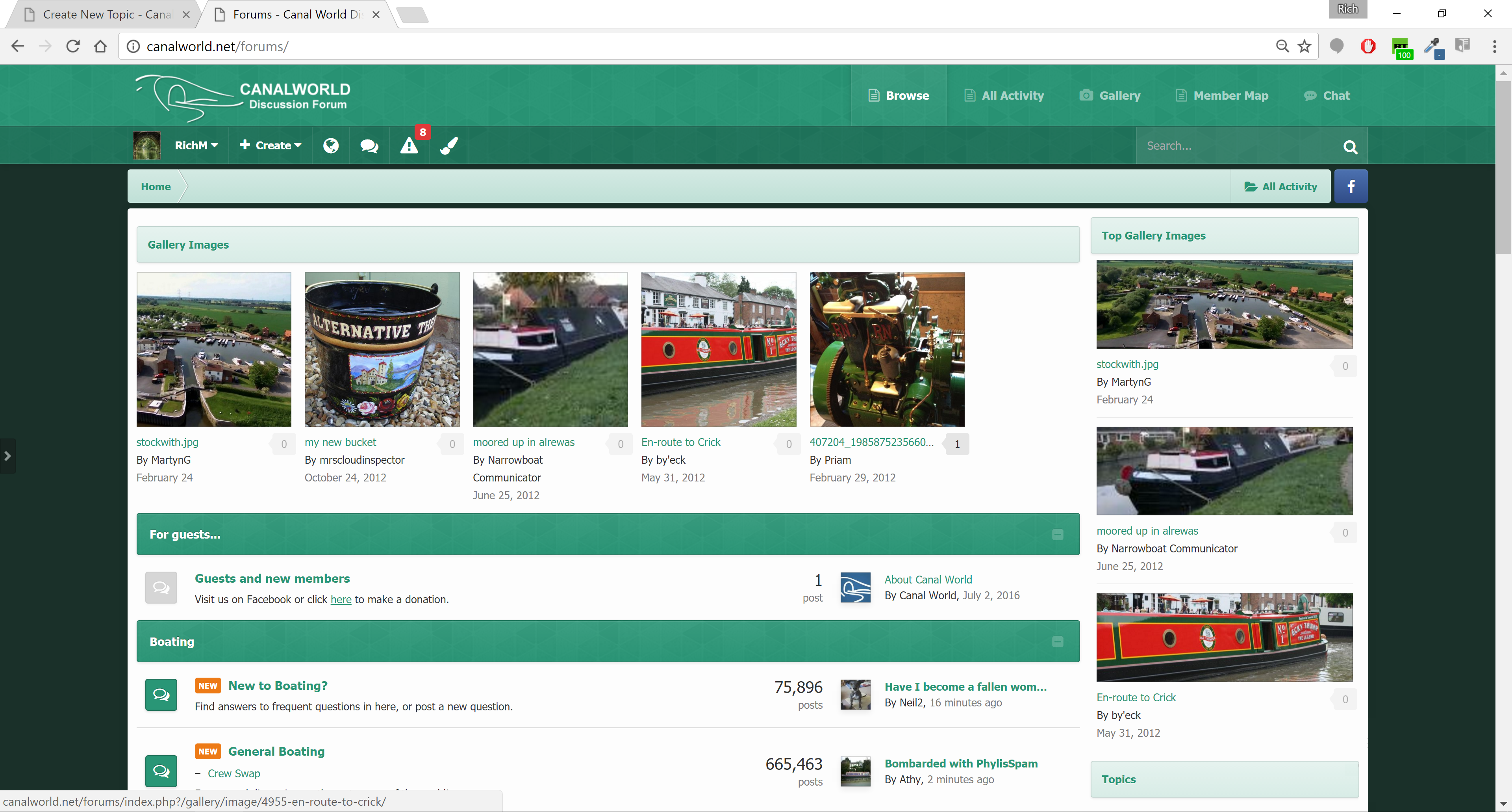Viewport: 1512px width, 812px height.
Task: Collapse the Boating section
Action: (x=1058, y=642)
